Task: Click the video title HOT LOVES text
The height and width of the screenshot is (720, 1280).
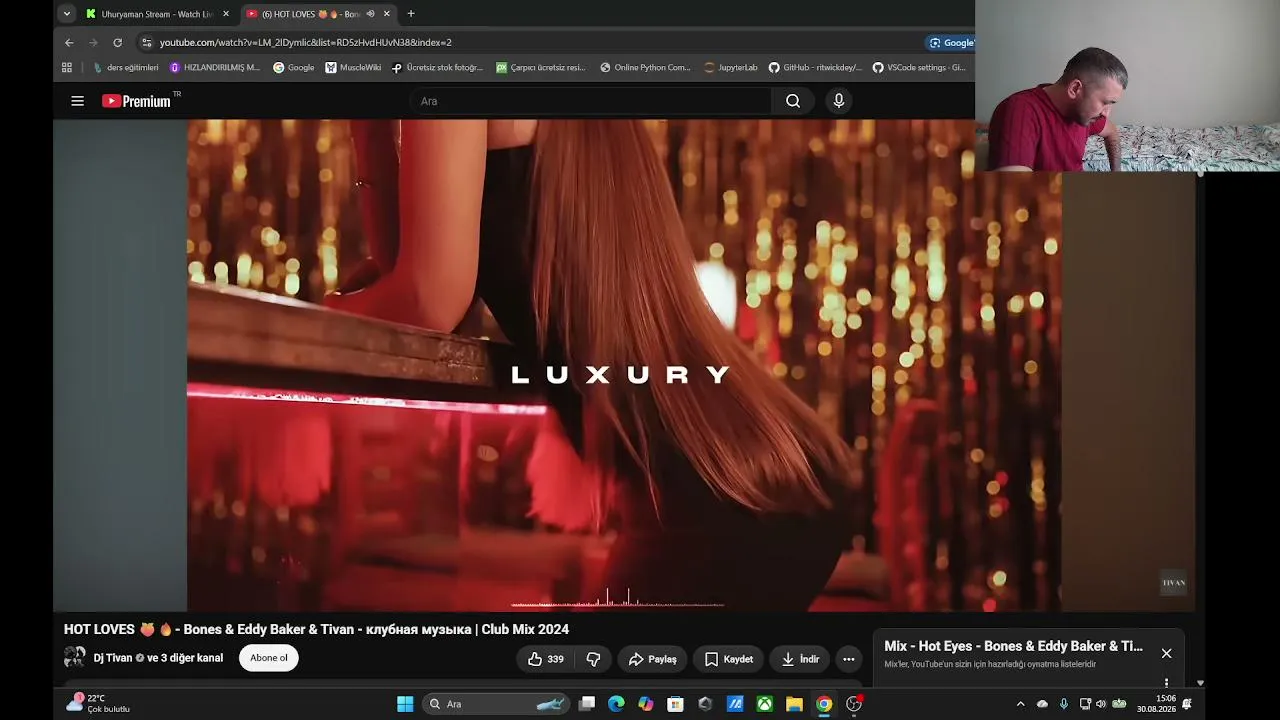Action: tap(316, 629)
